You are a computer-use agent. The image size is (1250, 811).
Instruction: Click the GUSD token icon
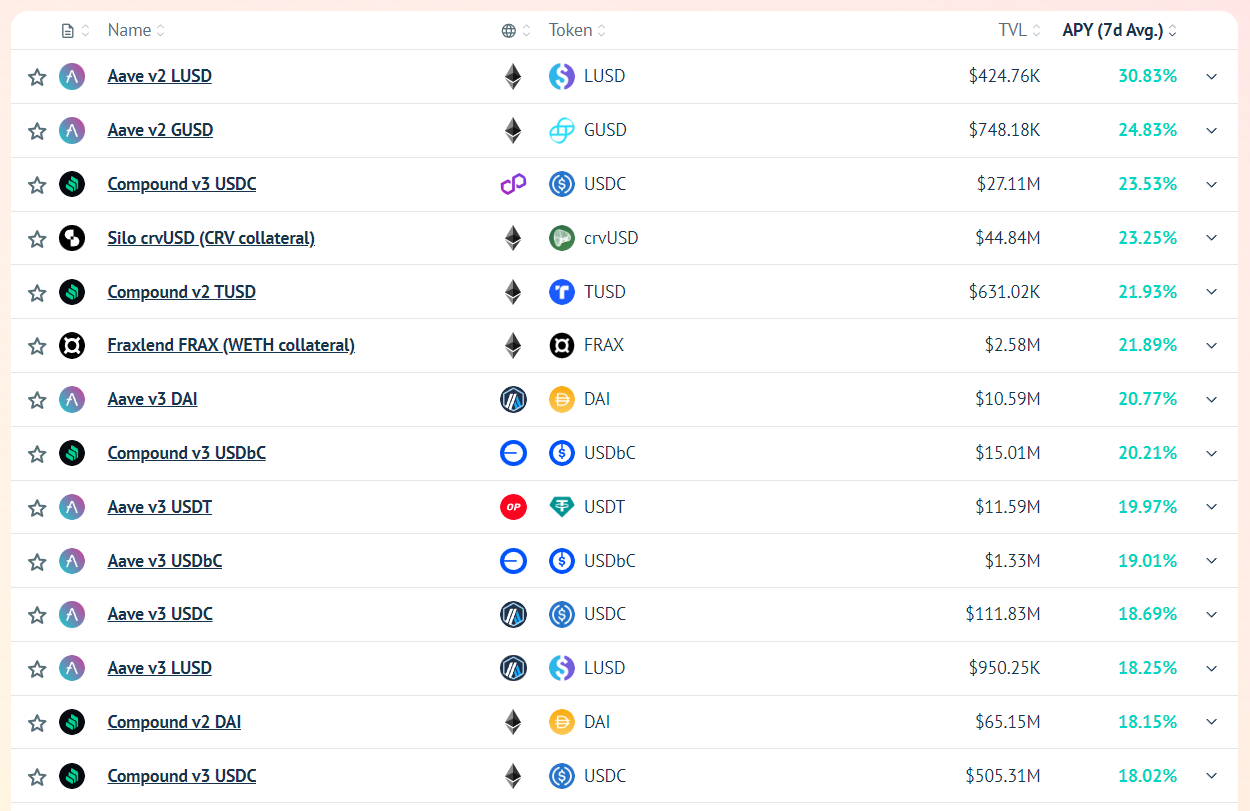562,130
